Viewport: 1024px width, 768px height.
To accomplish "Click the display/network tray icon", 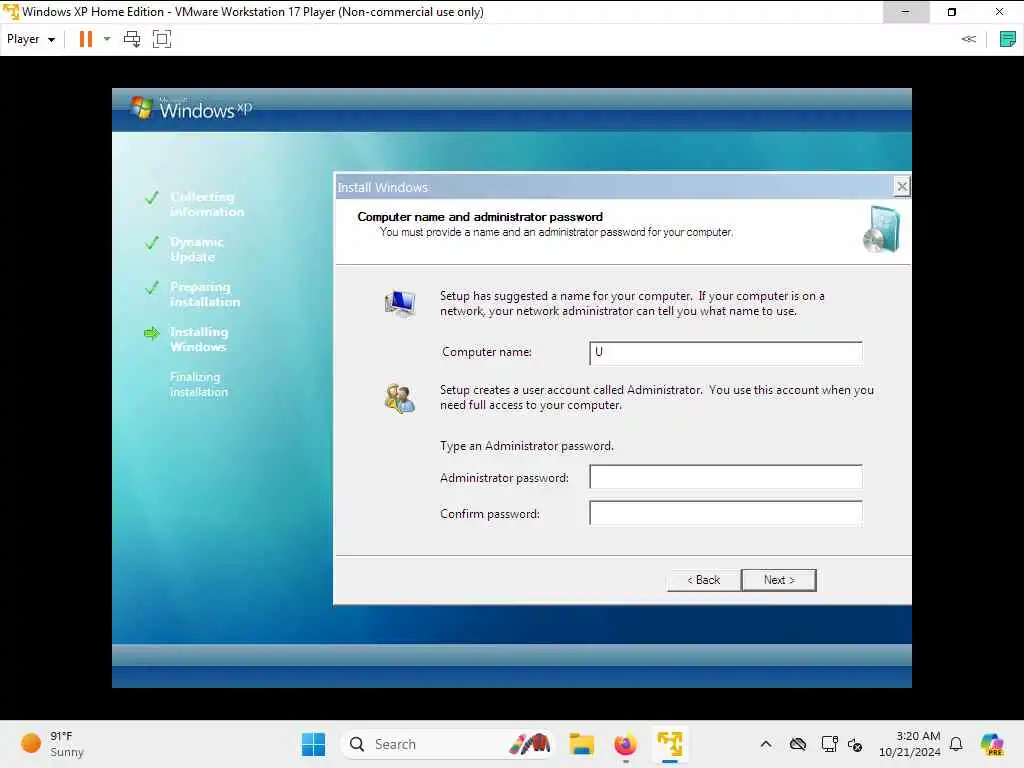I will pyautogui.click(x=829, y=744).
